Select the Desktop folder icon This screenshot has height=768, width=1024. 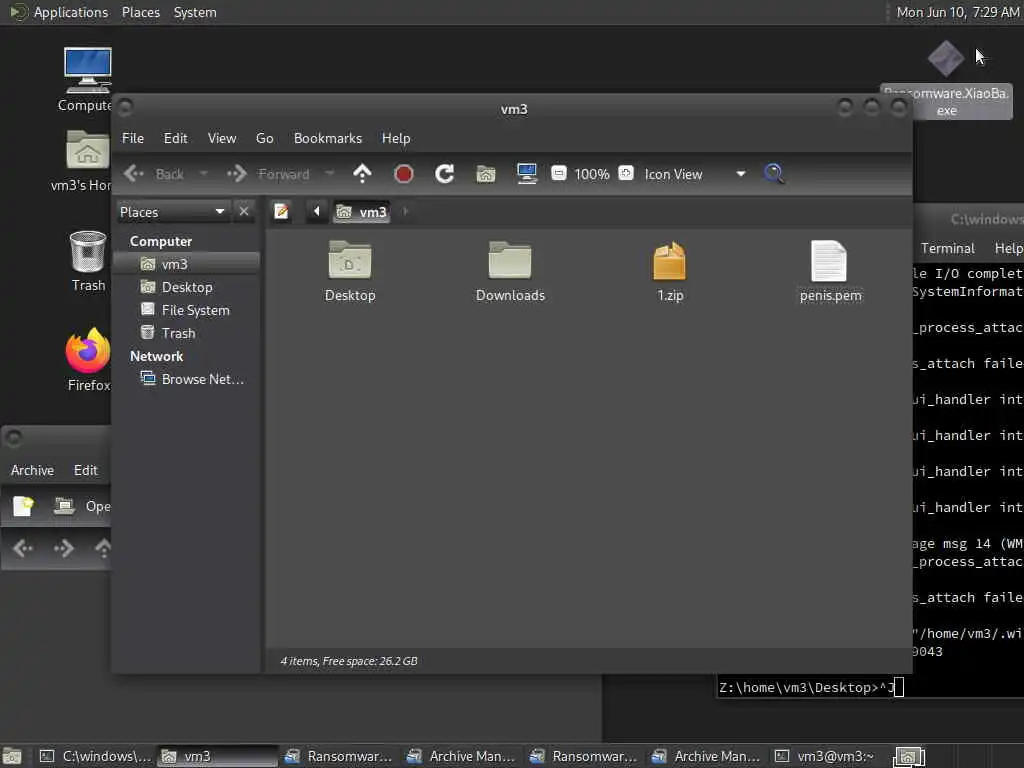[350, 272]
